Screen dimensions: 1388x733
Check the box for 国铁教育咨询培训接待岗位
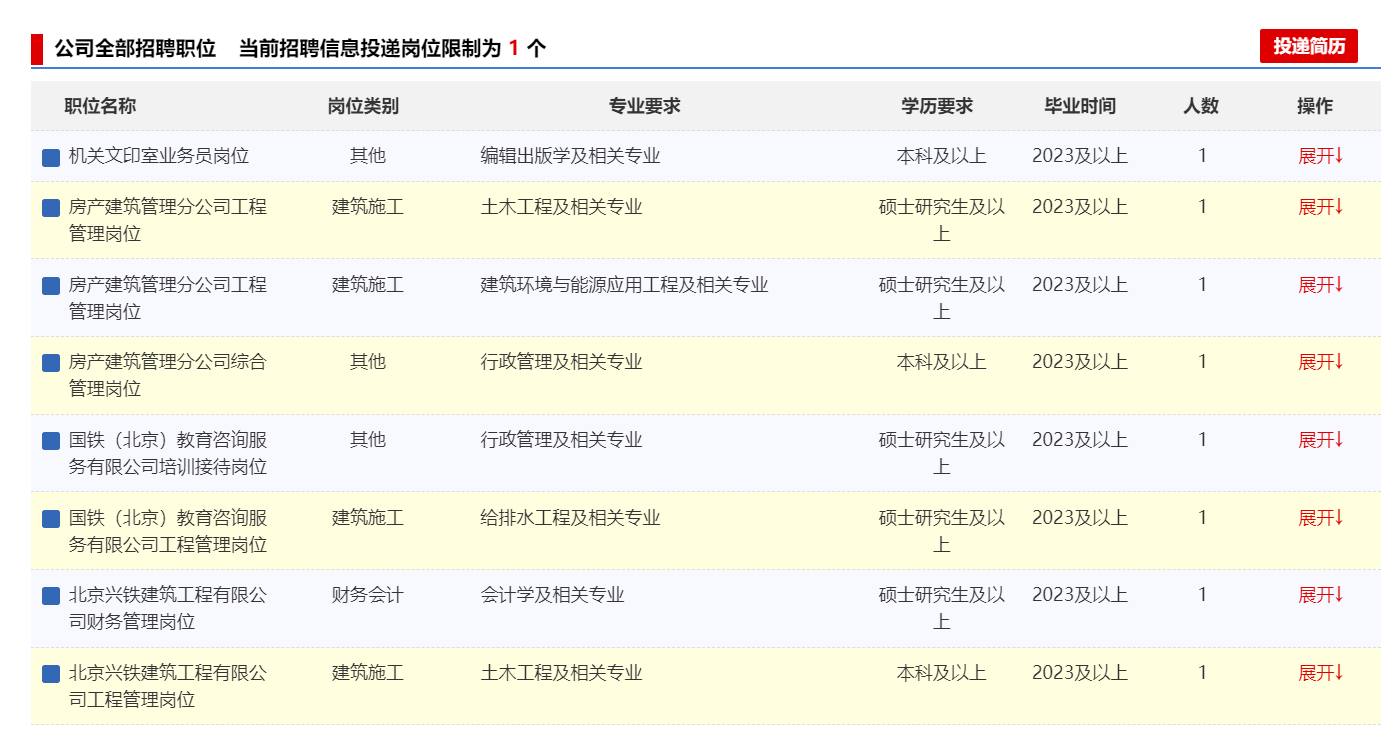51,441
